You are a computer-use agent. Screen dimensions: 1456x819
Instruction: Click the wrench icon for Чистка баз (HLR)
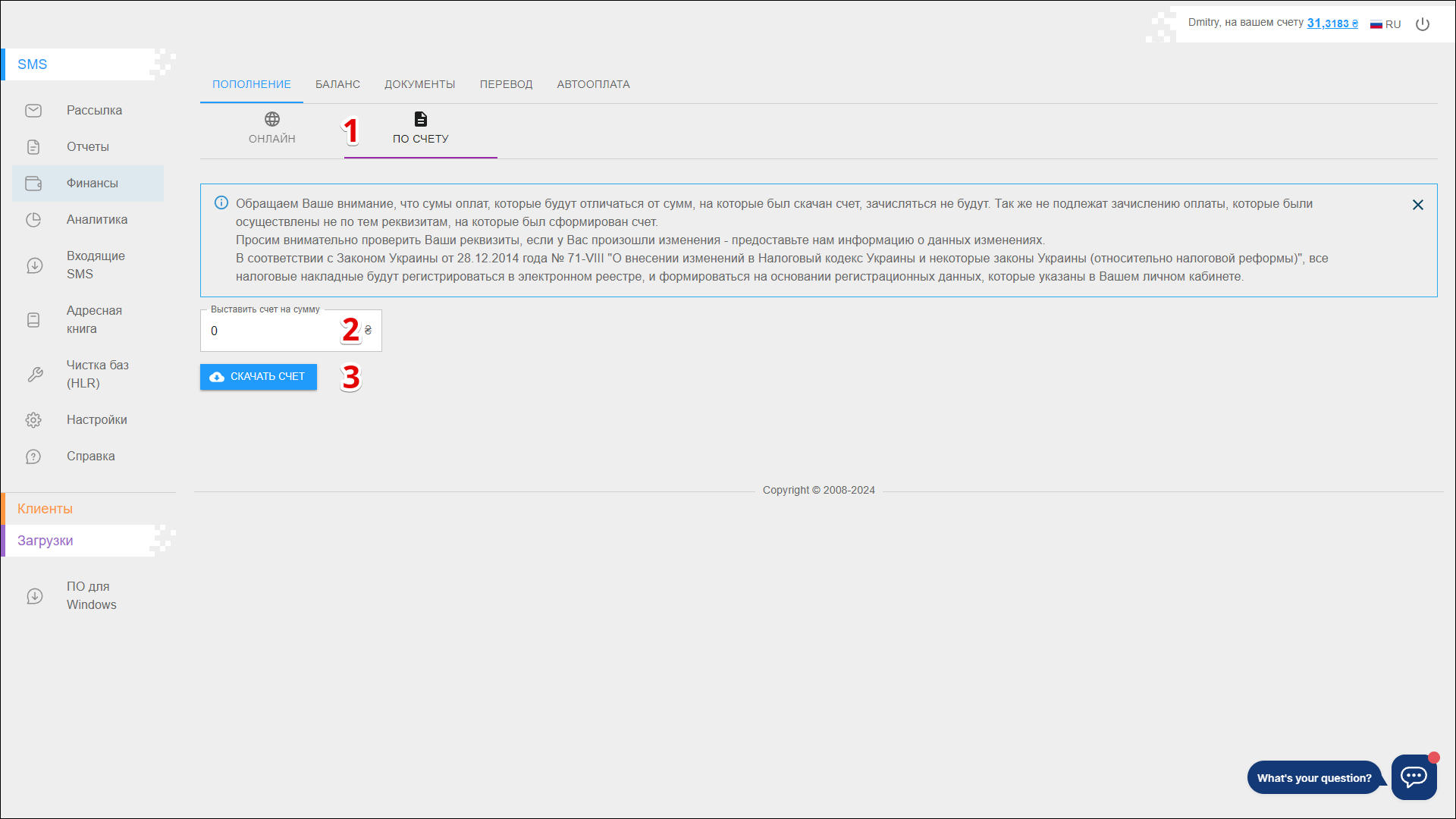[35, 375]
